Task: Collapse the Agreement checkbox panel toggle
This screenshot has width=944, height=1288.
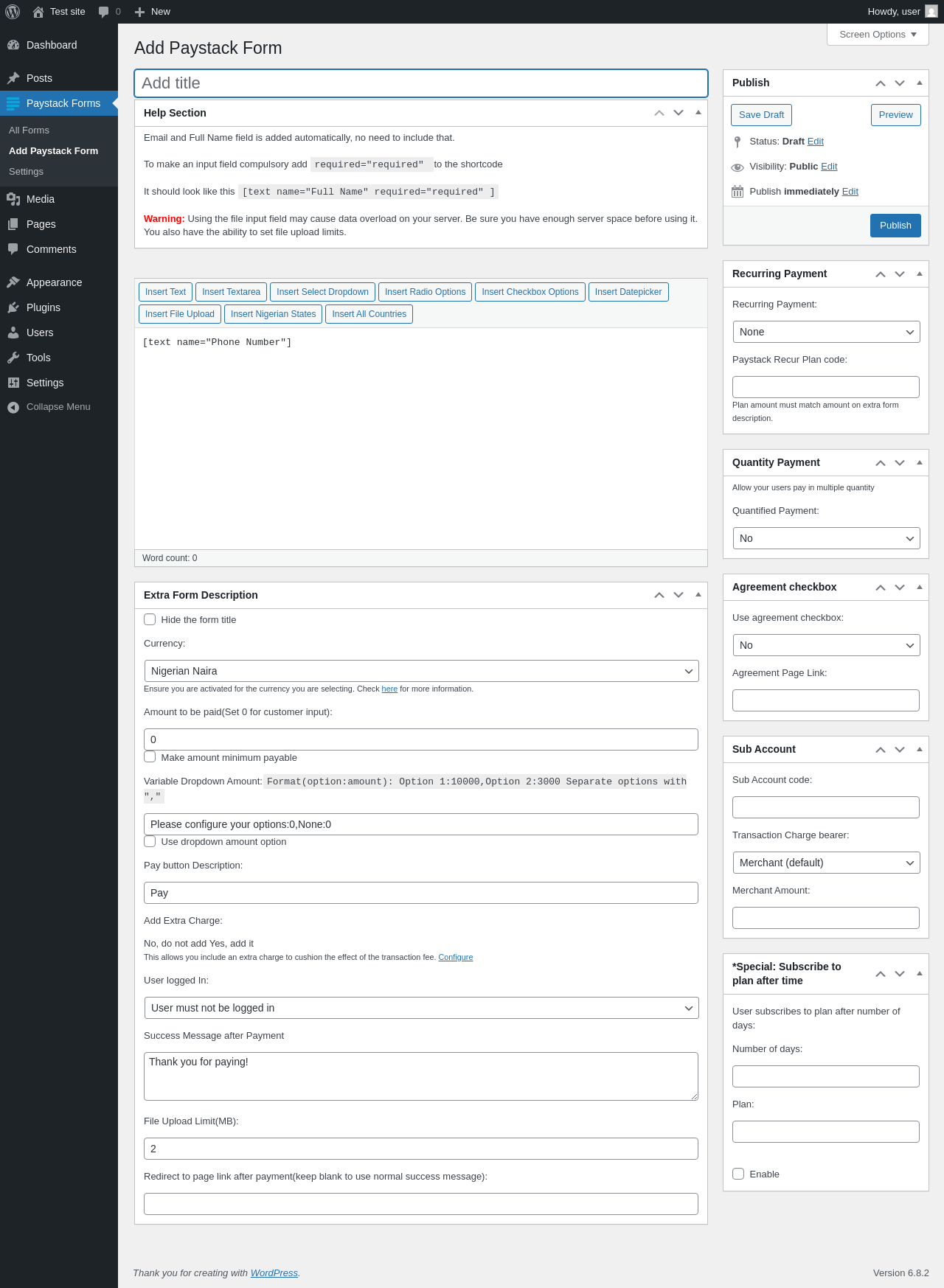Action: [x=920, y=587]
